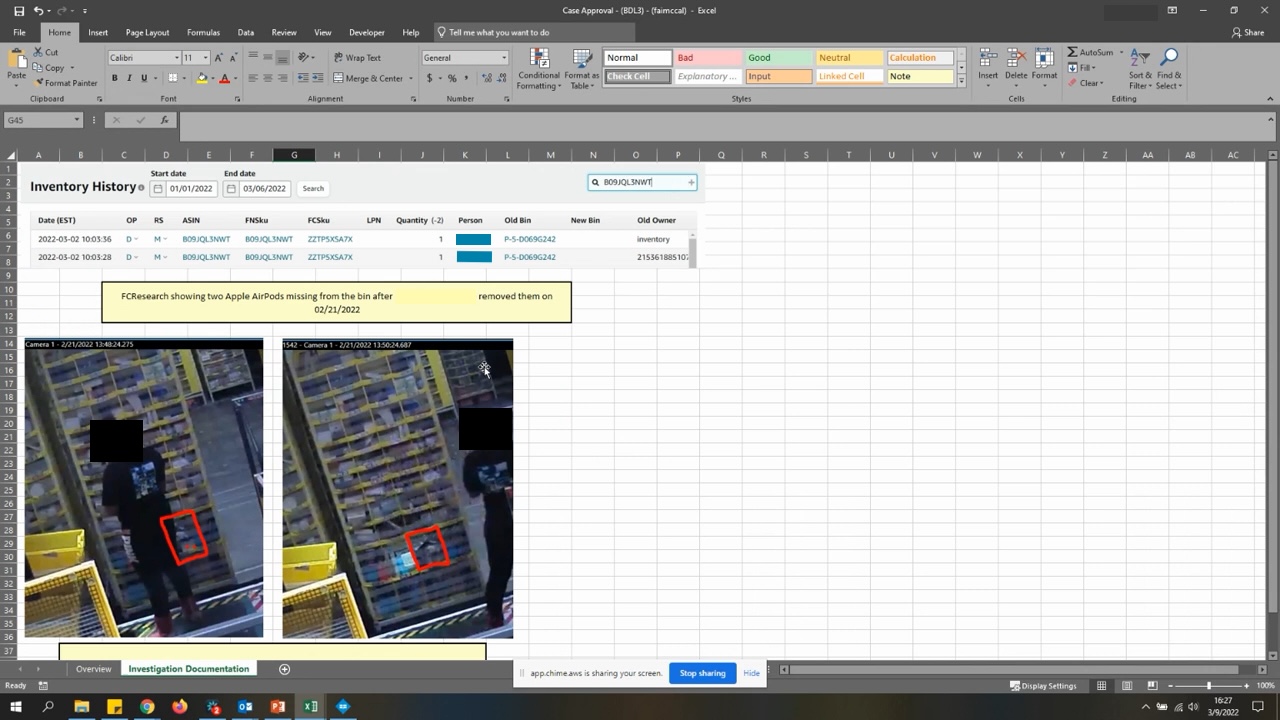Switch to Page Layout view in status bar

click(1127, 686)
